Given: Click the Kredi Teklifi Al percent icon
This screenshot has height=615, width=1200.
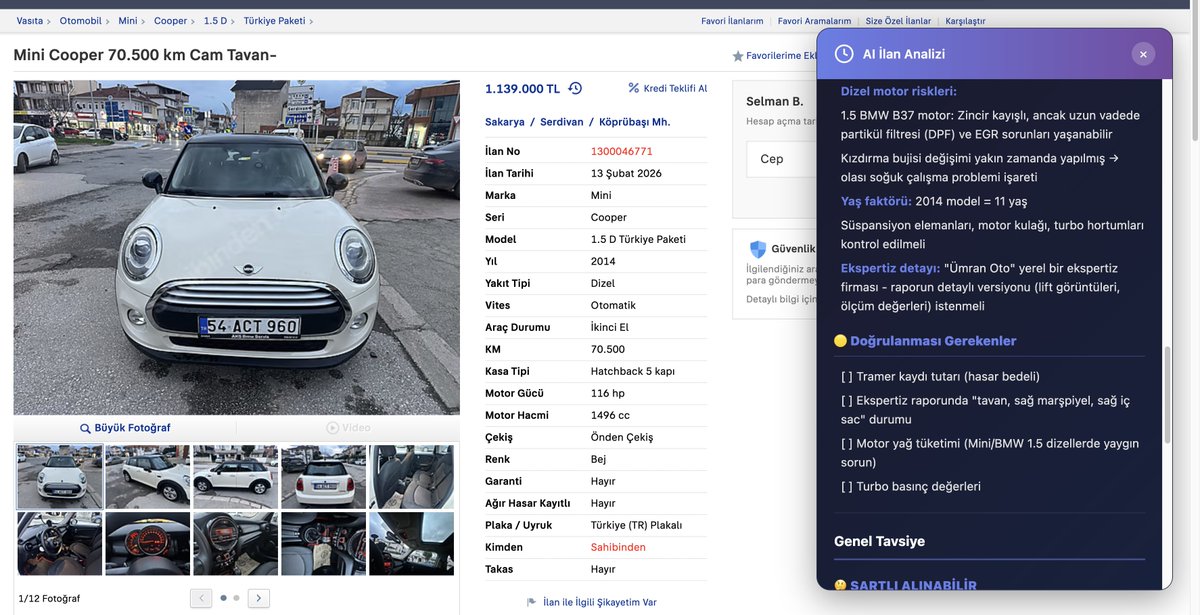Looking at the screenshot, I should (x=633, y=88).
